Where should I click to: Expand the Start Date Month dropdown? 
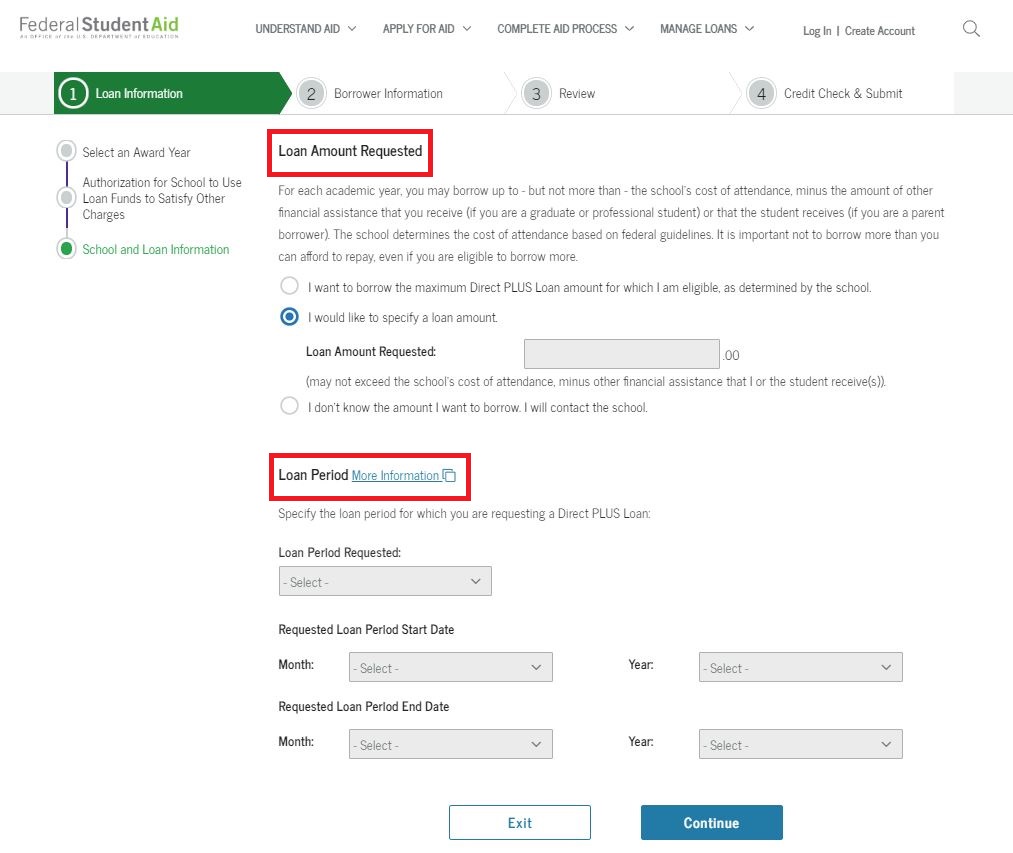coord(451,667)
